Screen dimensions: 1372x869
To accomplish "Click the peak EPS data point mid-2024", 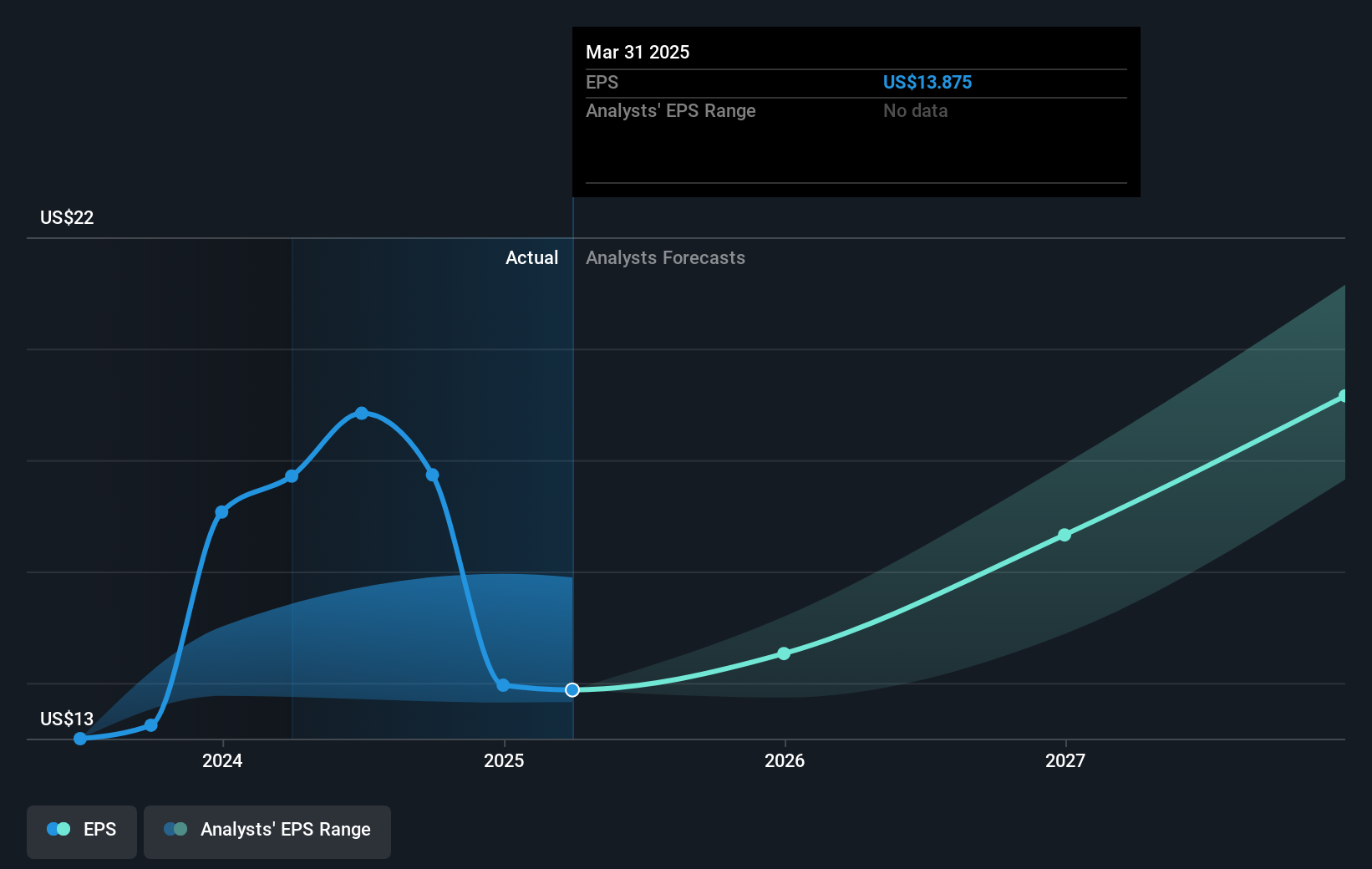I will coord(362,413).
